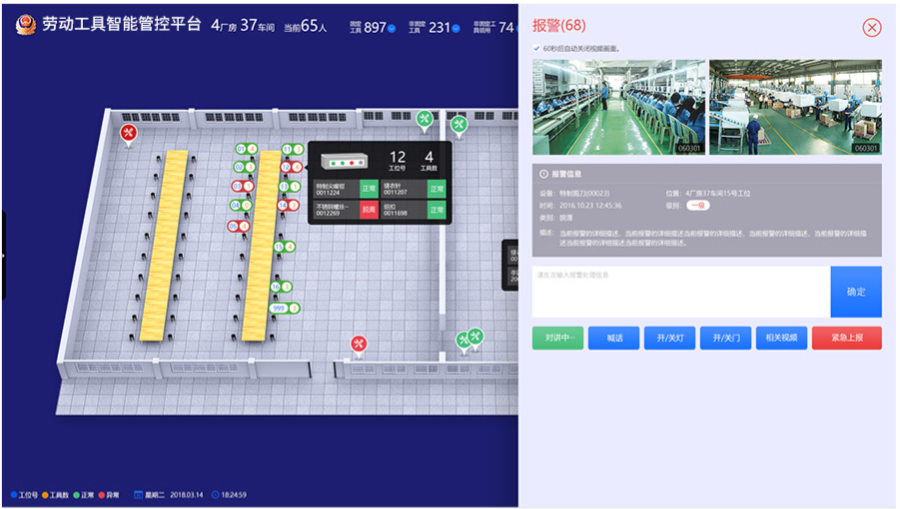The width and height of the screenshot is (900, 509).
Task: Click the 开/关门 door toggle button
Action: tap(726, 338)
